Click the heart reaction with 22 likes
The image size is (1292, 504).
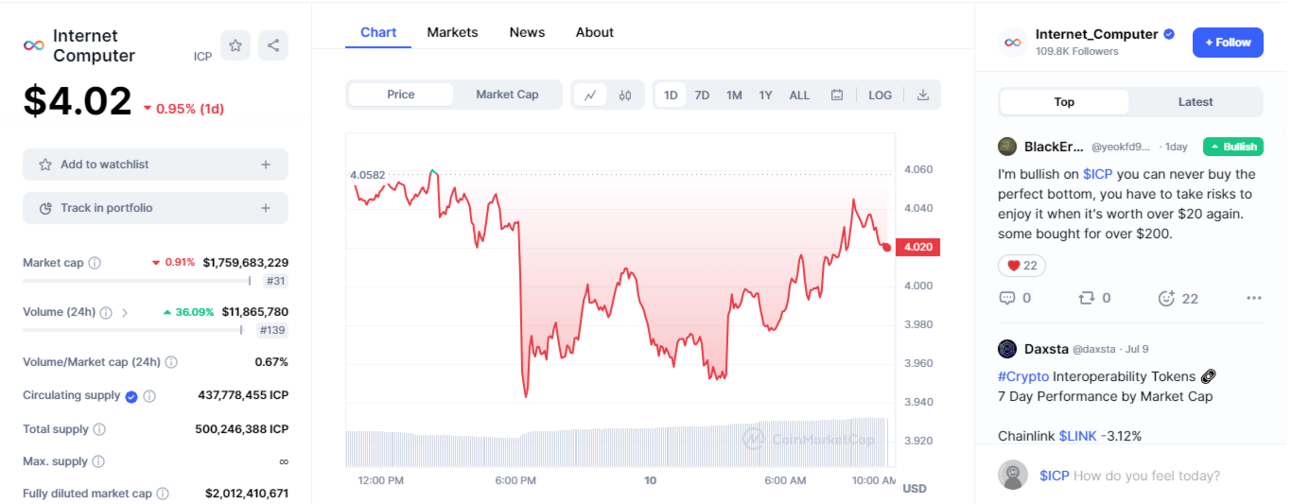tap(1022, 265)
